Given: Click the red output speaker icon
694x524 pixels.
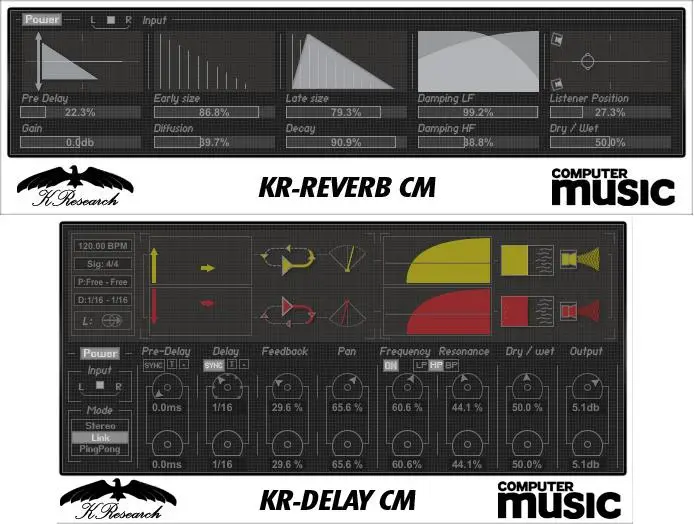Looking at the screenshot, I should 580,311.
